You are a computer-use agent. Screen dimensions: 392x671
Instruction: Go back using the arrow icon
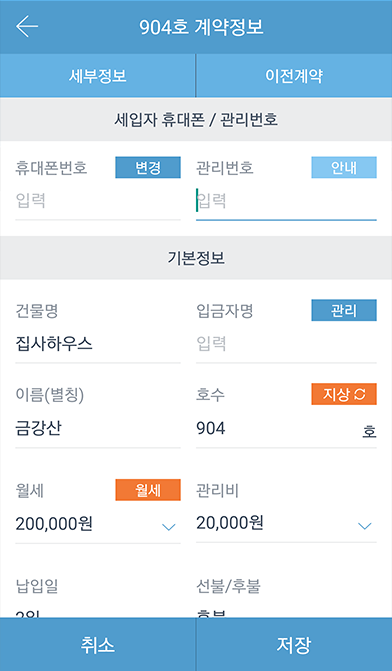[27, 26]
